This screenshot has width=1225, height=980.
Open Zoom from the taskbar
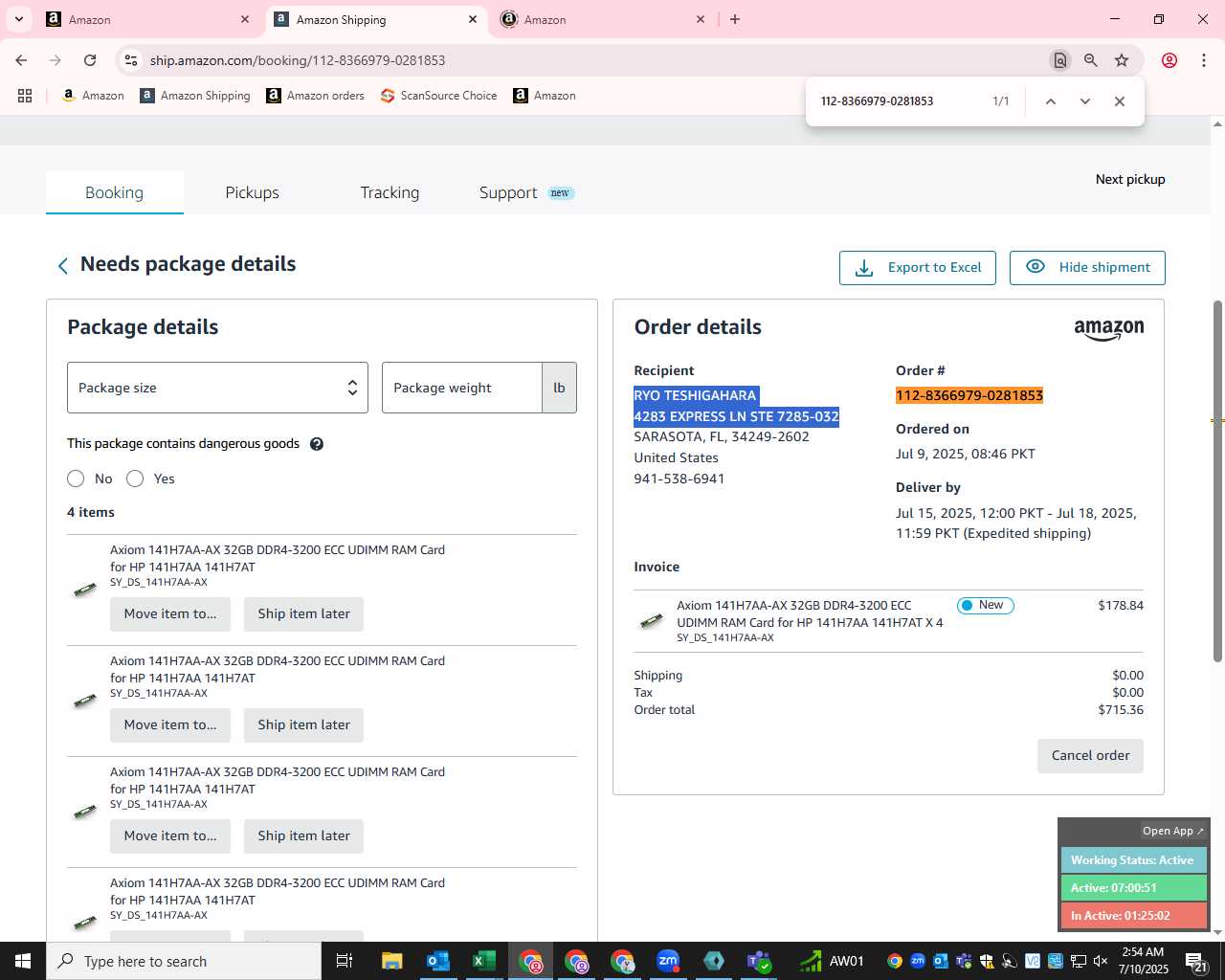[x=668, y=961]
